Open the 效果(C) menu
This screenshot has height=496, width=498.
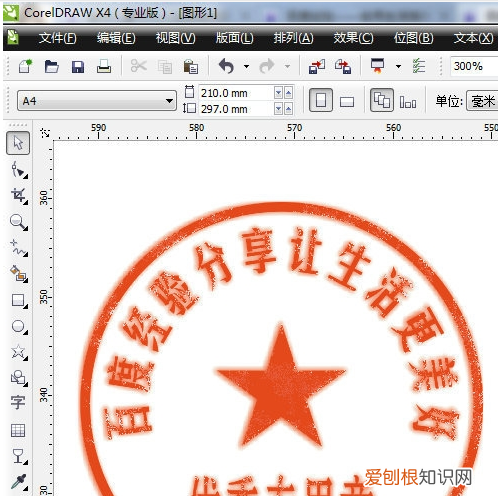[353, 38]
